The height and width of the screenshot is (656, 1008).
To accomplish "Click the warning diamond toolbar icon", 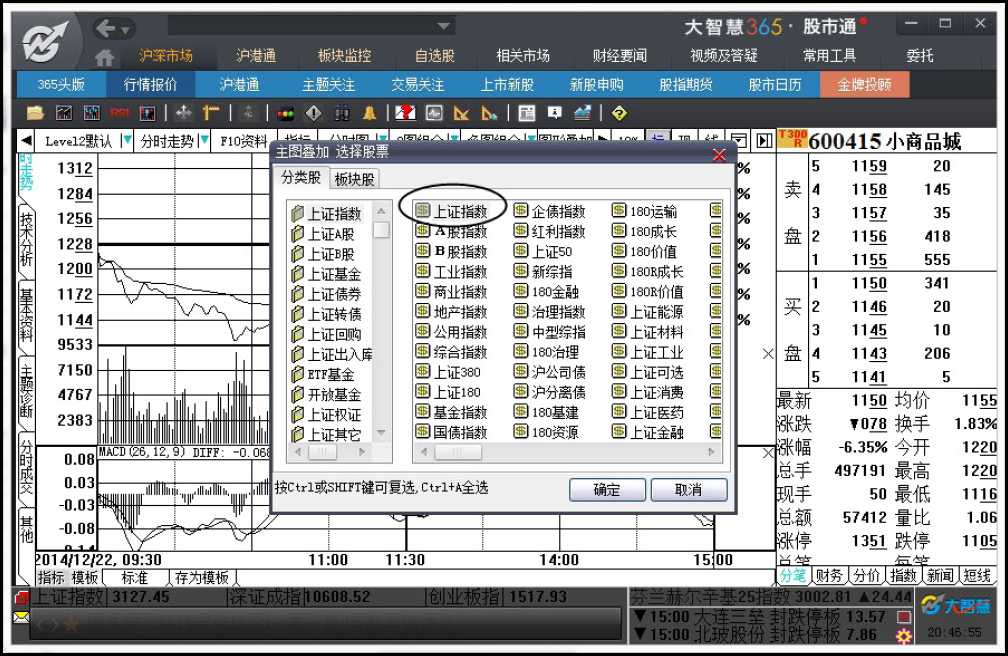I will (313, 114).
